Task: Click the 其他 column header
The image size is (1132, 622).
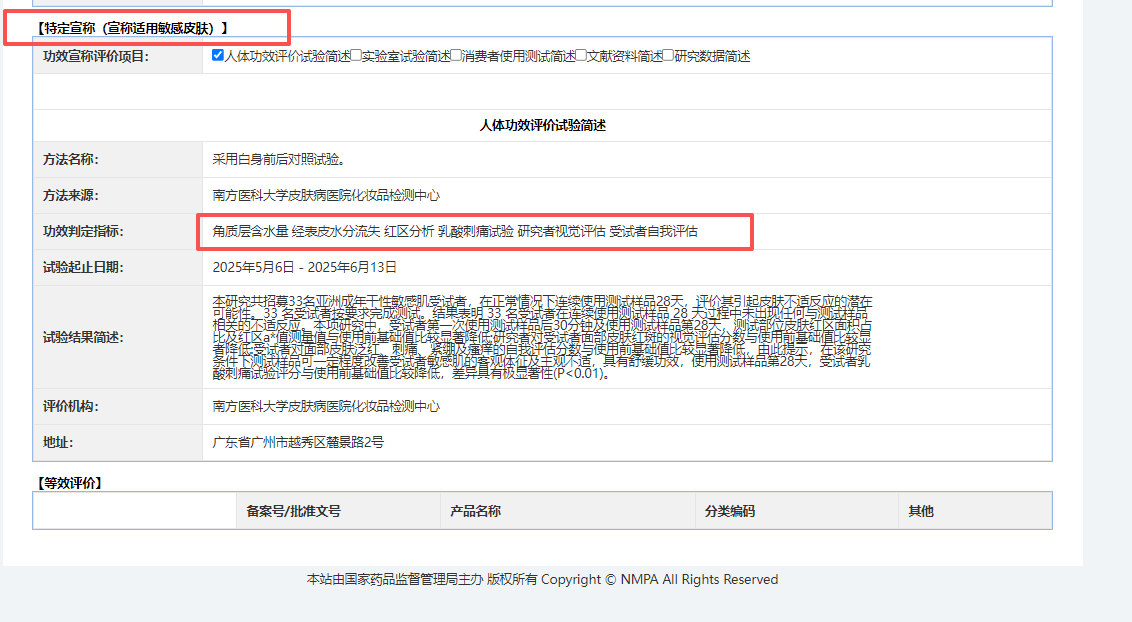Action: point(920,511)
